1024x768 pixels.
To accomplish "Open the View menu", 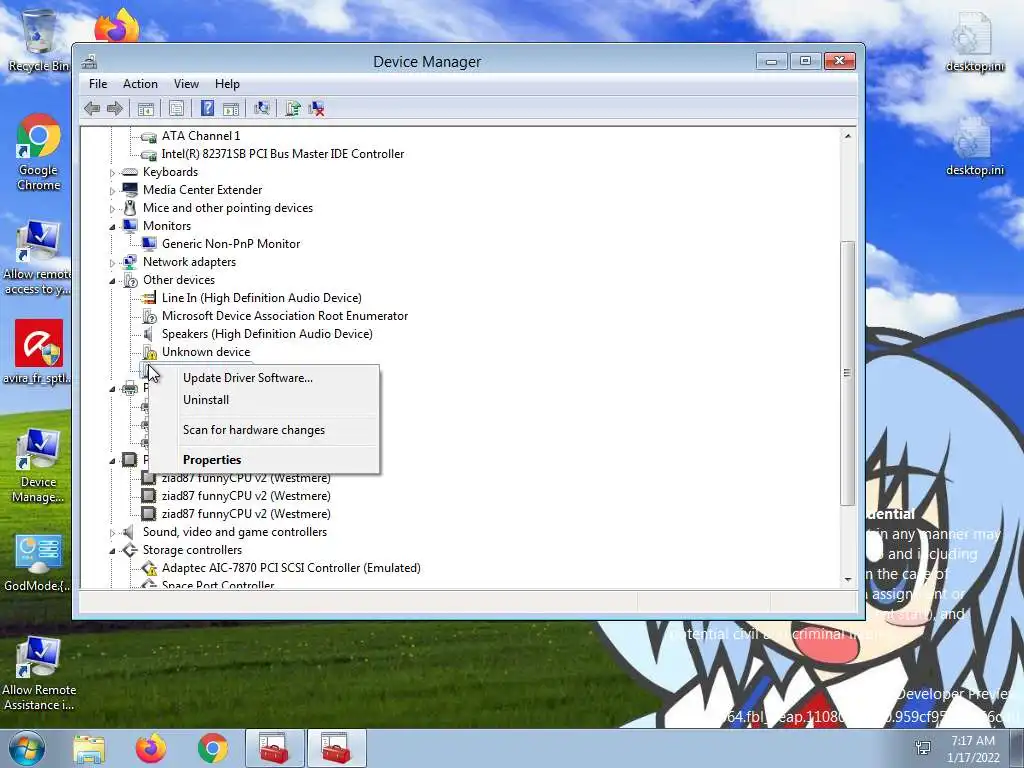I will pos(186,84).
